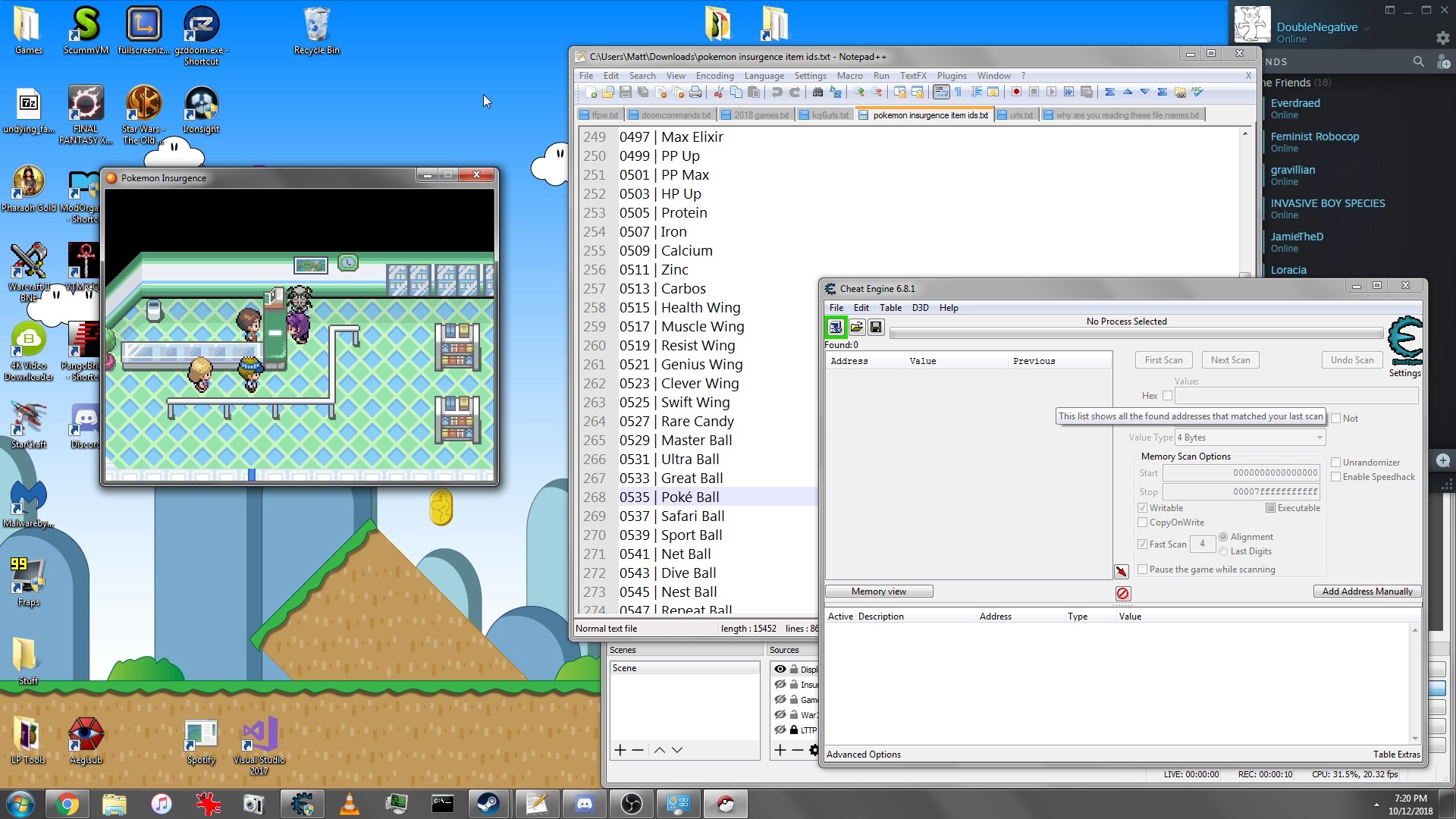Open Notepad++ Encoding menu

click(714, 76)
